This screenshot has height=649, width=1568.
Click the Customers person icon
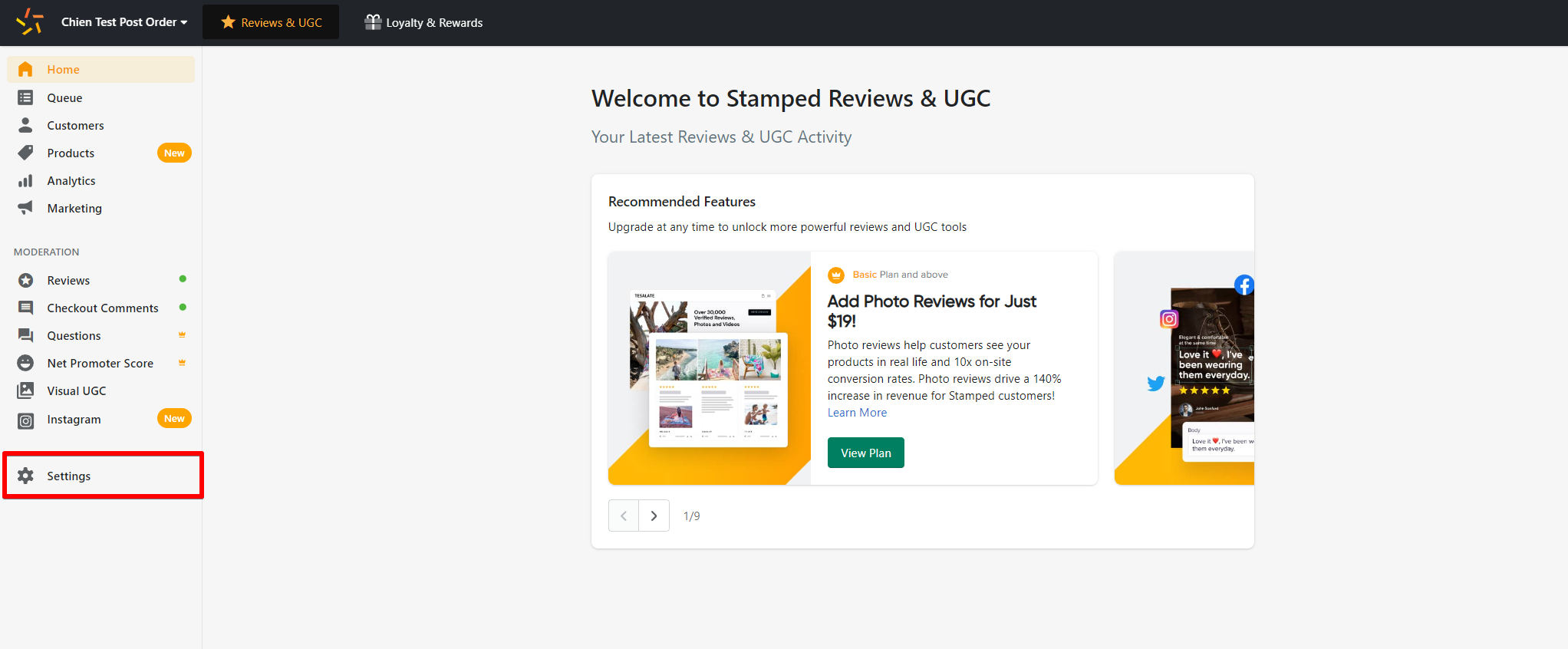[25, 125]
